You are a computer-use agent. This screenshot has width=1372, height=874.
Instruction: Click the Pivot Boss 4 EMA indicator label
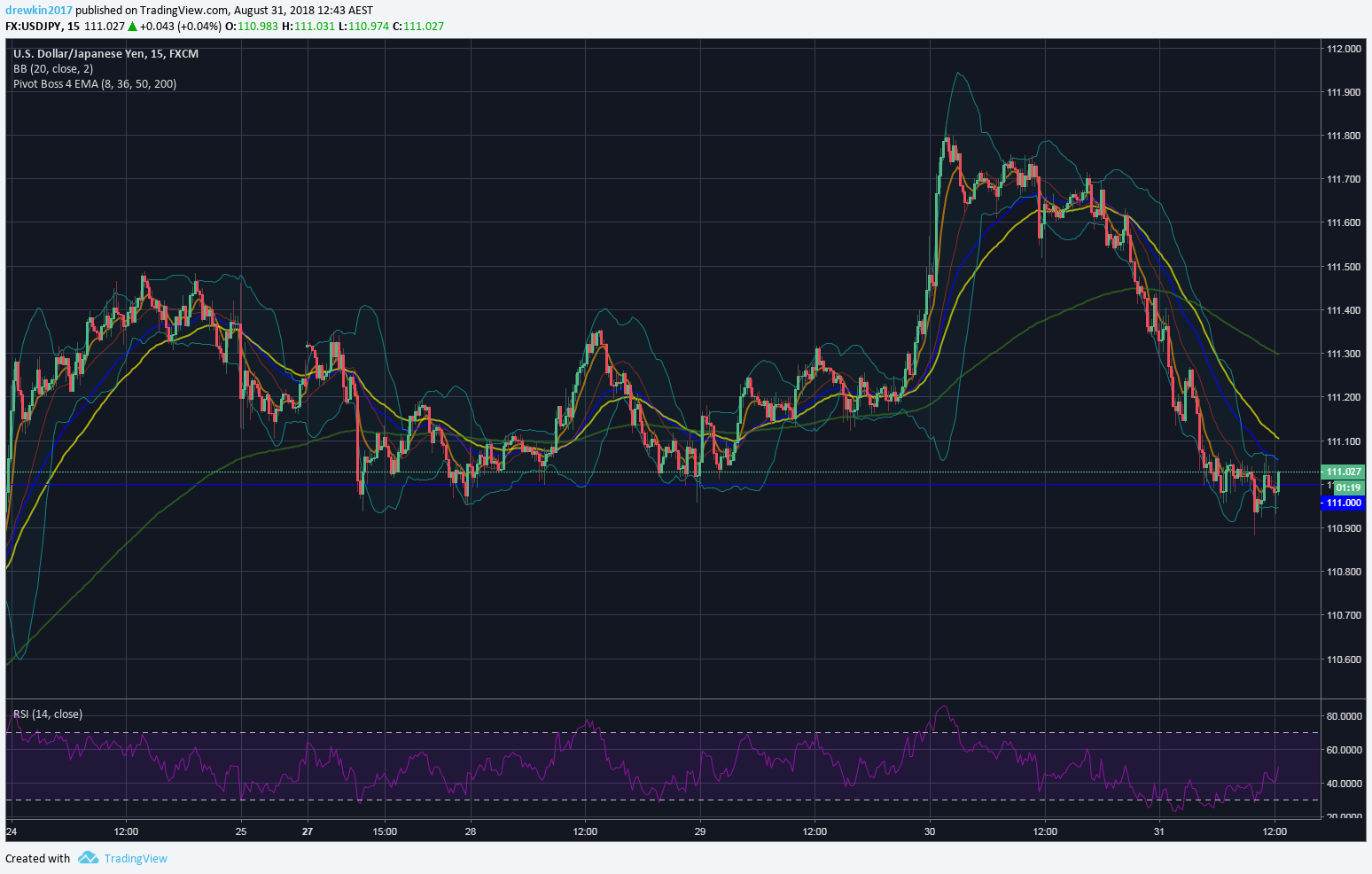pos(95,84)
